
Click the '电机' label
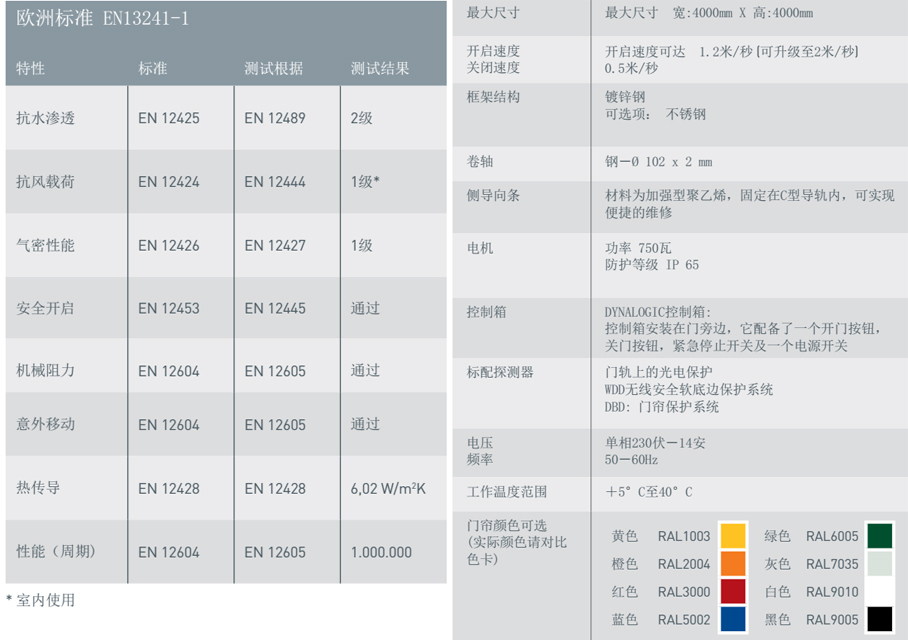click(x=480, y=248)
